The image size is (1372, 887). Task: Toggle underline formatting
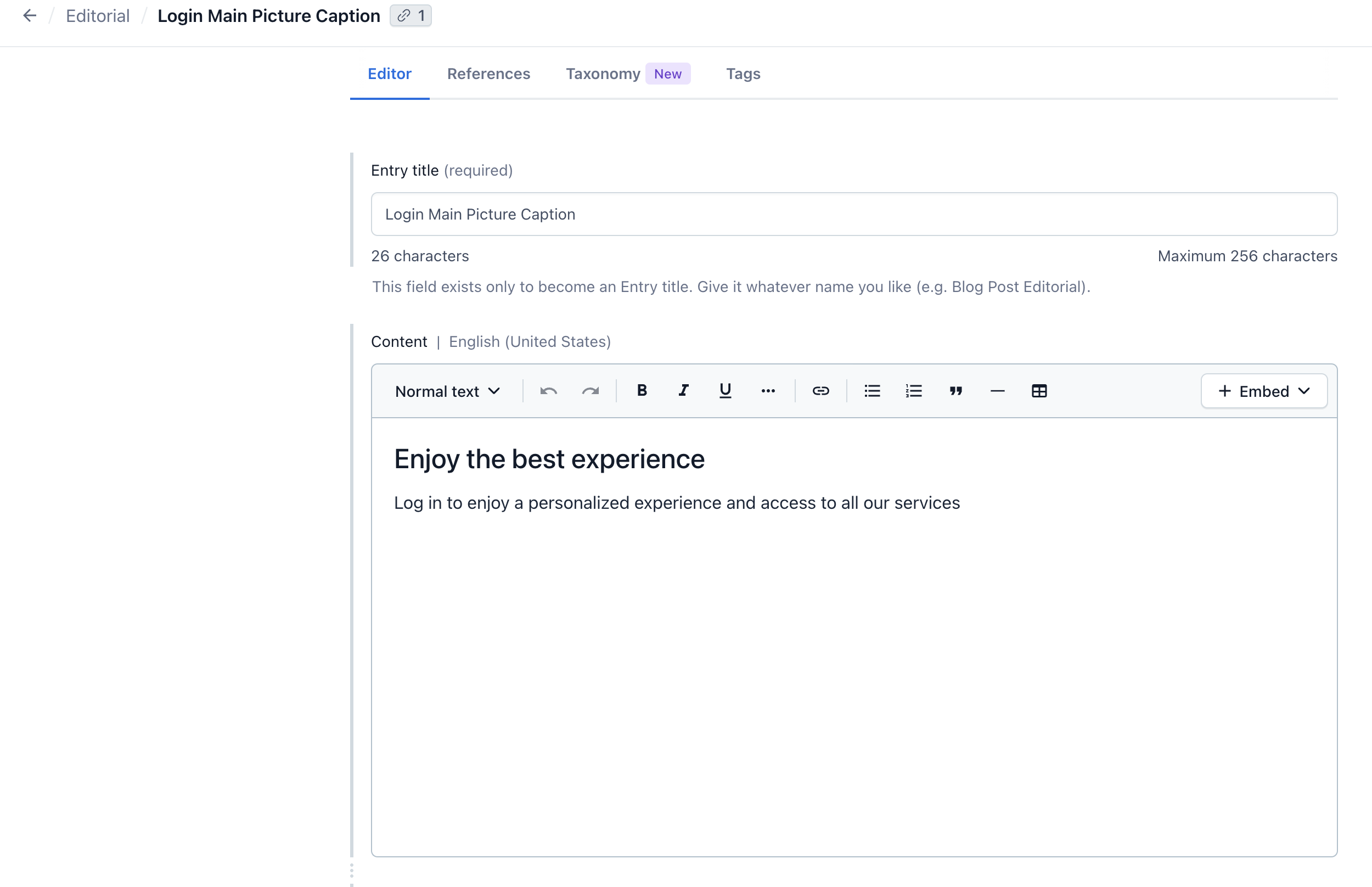tap(726, 391)
